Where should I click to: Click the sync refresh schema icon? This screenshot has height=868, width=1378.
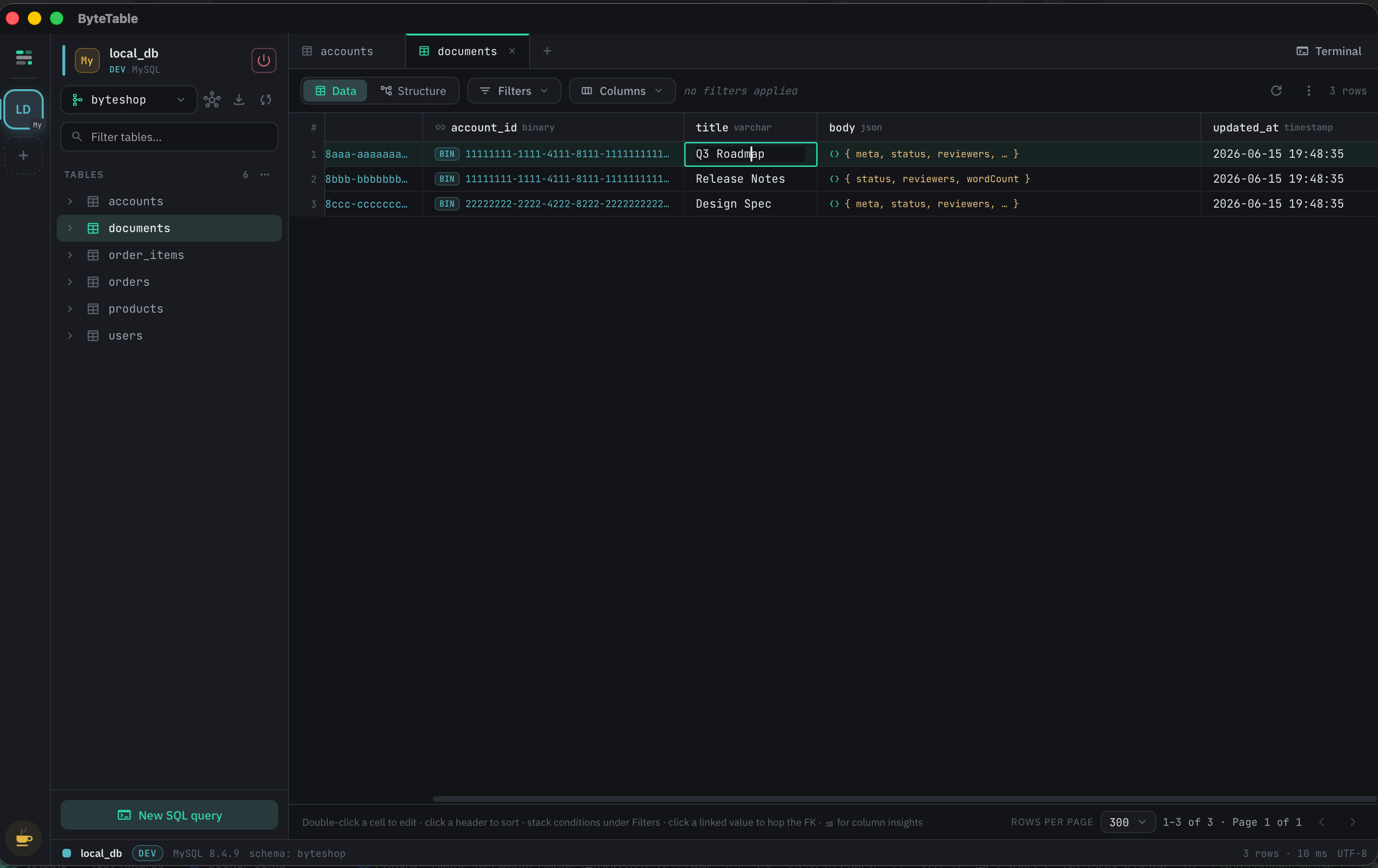(x=266, y=99)
